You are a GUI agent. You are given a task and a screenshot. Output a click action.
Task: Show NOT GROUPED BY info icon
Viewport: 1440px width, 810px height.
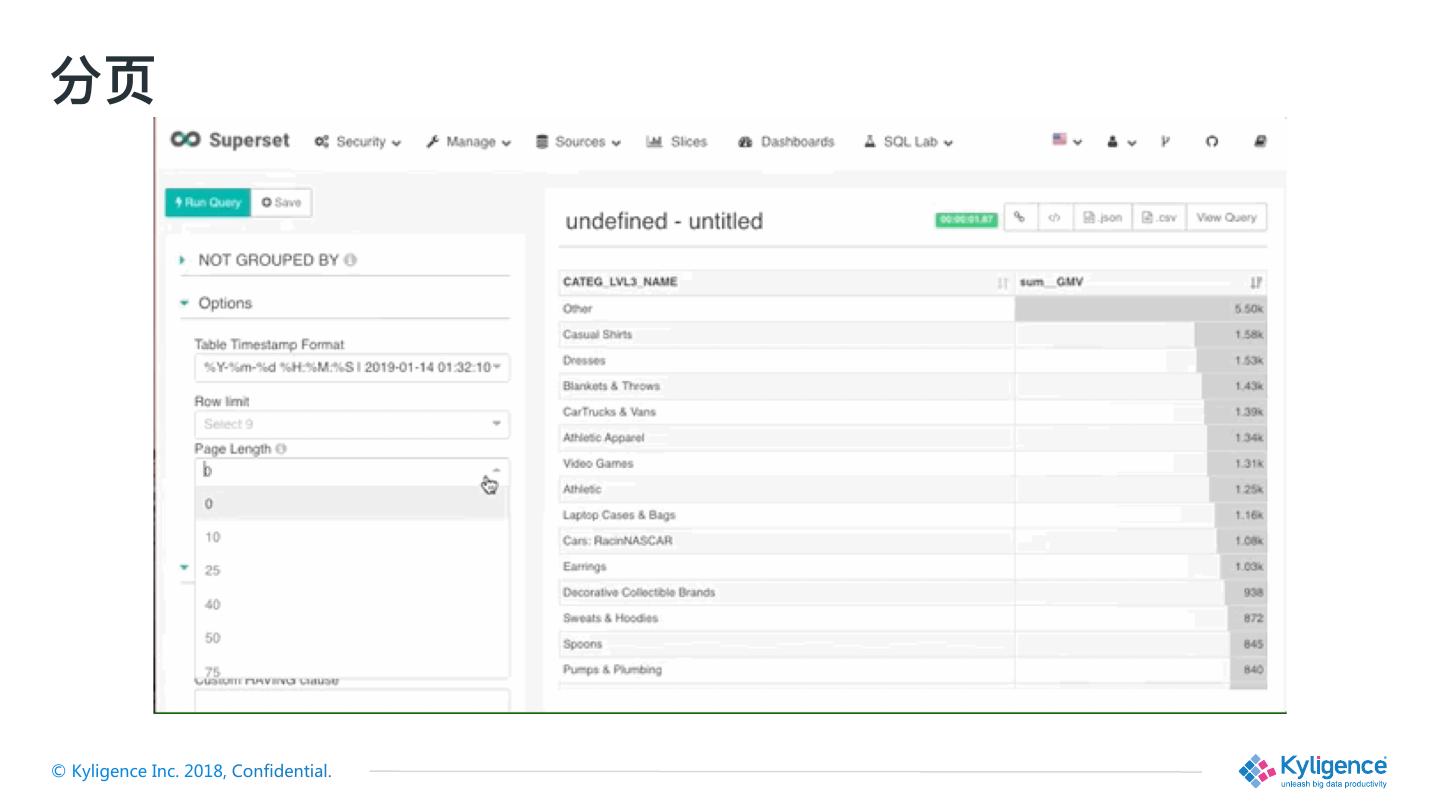pyautogui.click(x=351, y=260)
